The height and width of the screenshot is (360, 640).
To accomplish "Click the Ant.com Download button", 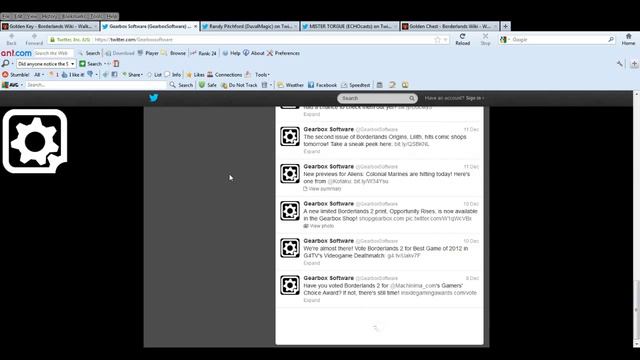I will [x=120, y=53].
